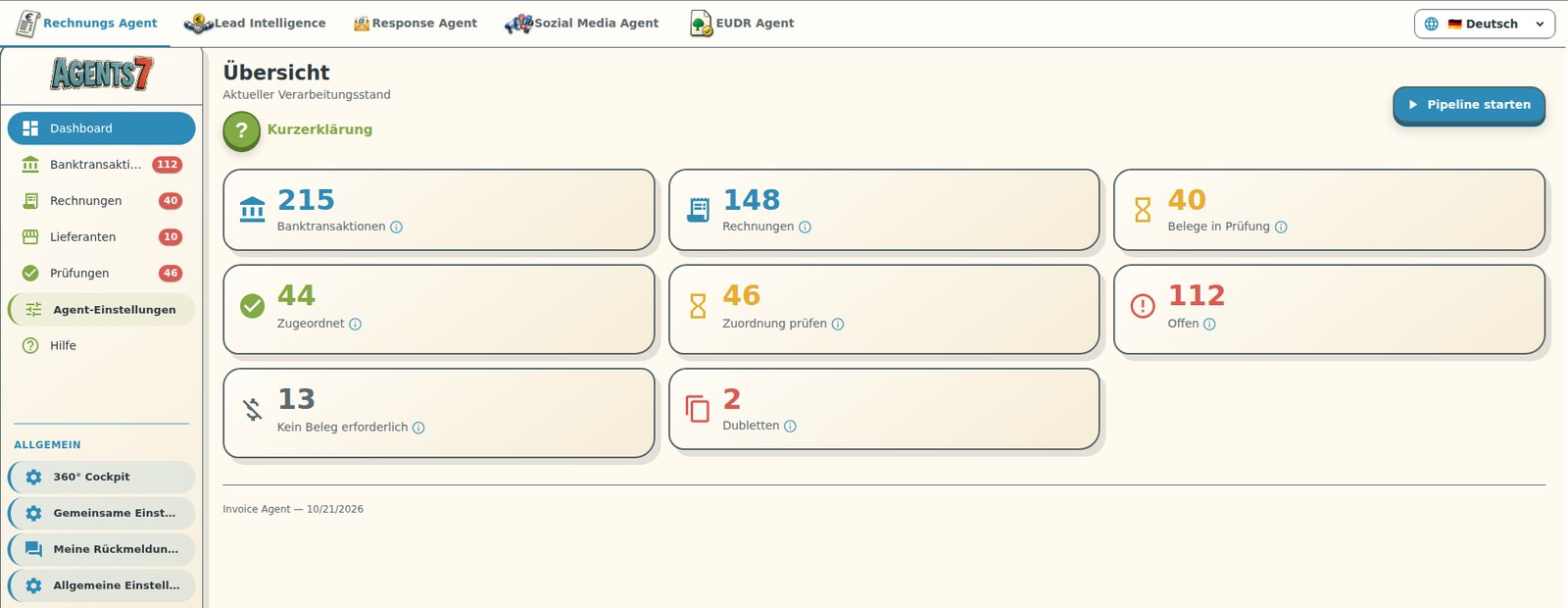Open Banktransaktionen in the sidebar
The image size is (1568, 608).
point(102,165)
